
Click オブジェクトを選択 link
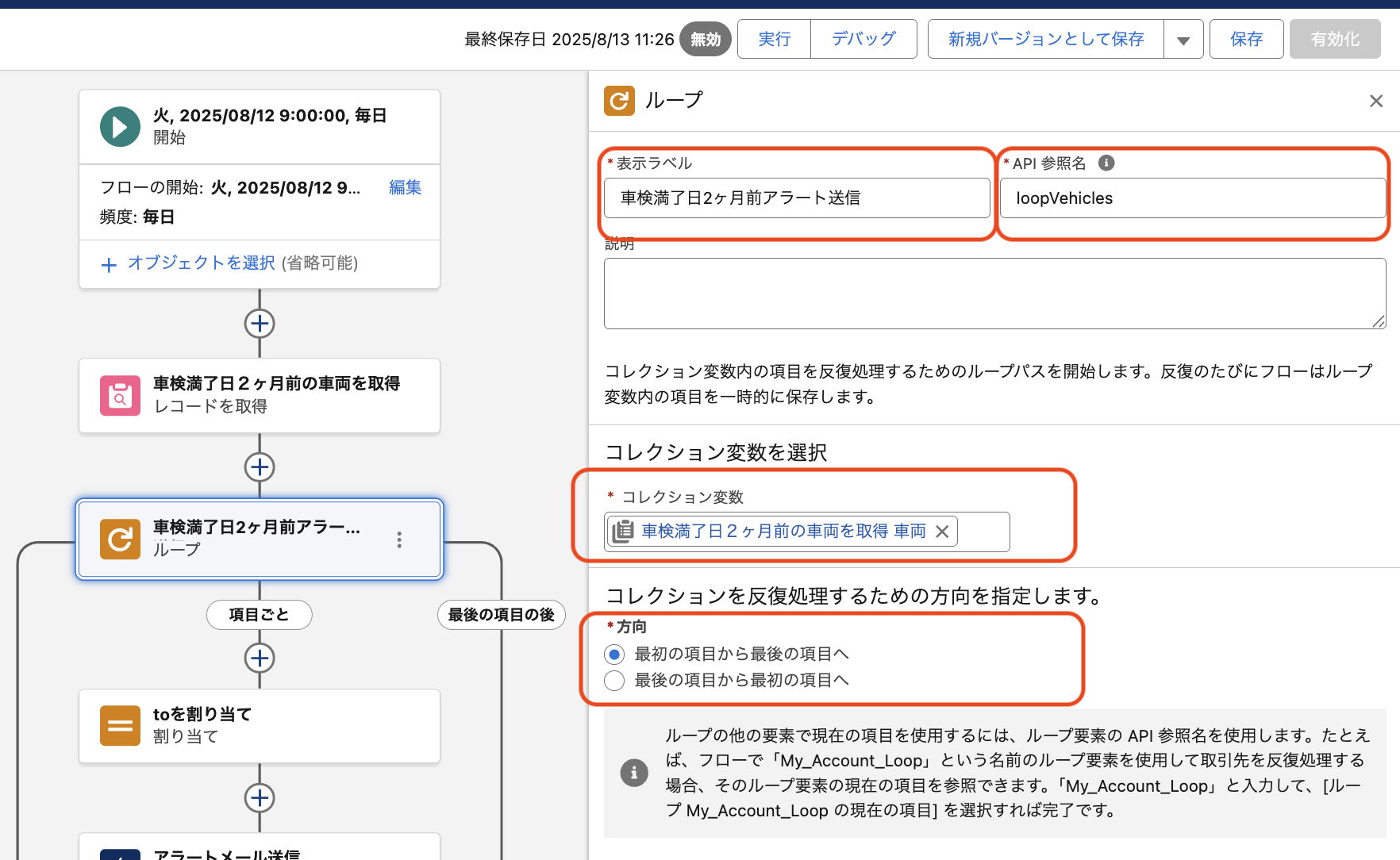pos(202,263)
